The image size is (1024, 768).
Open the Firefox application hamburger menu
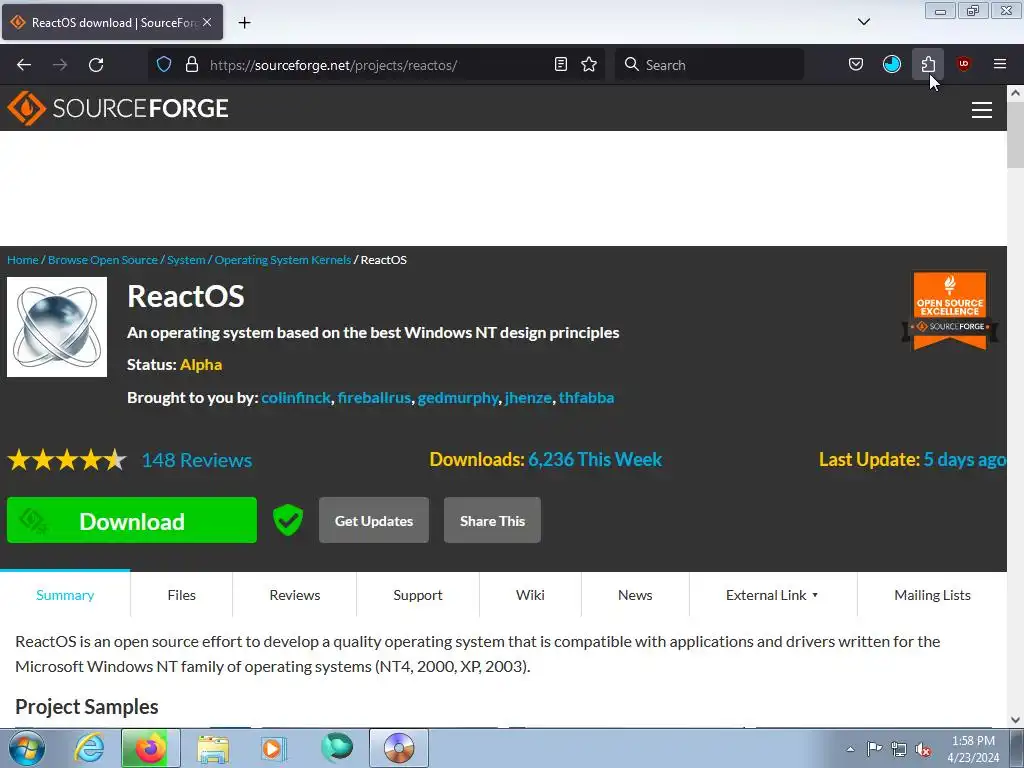click(x=1000, y=64)
